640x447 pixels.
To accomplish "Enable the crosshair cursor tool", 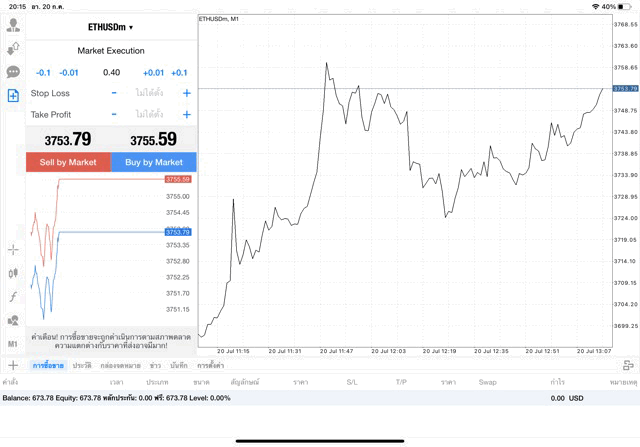I will point(13,249).
